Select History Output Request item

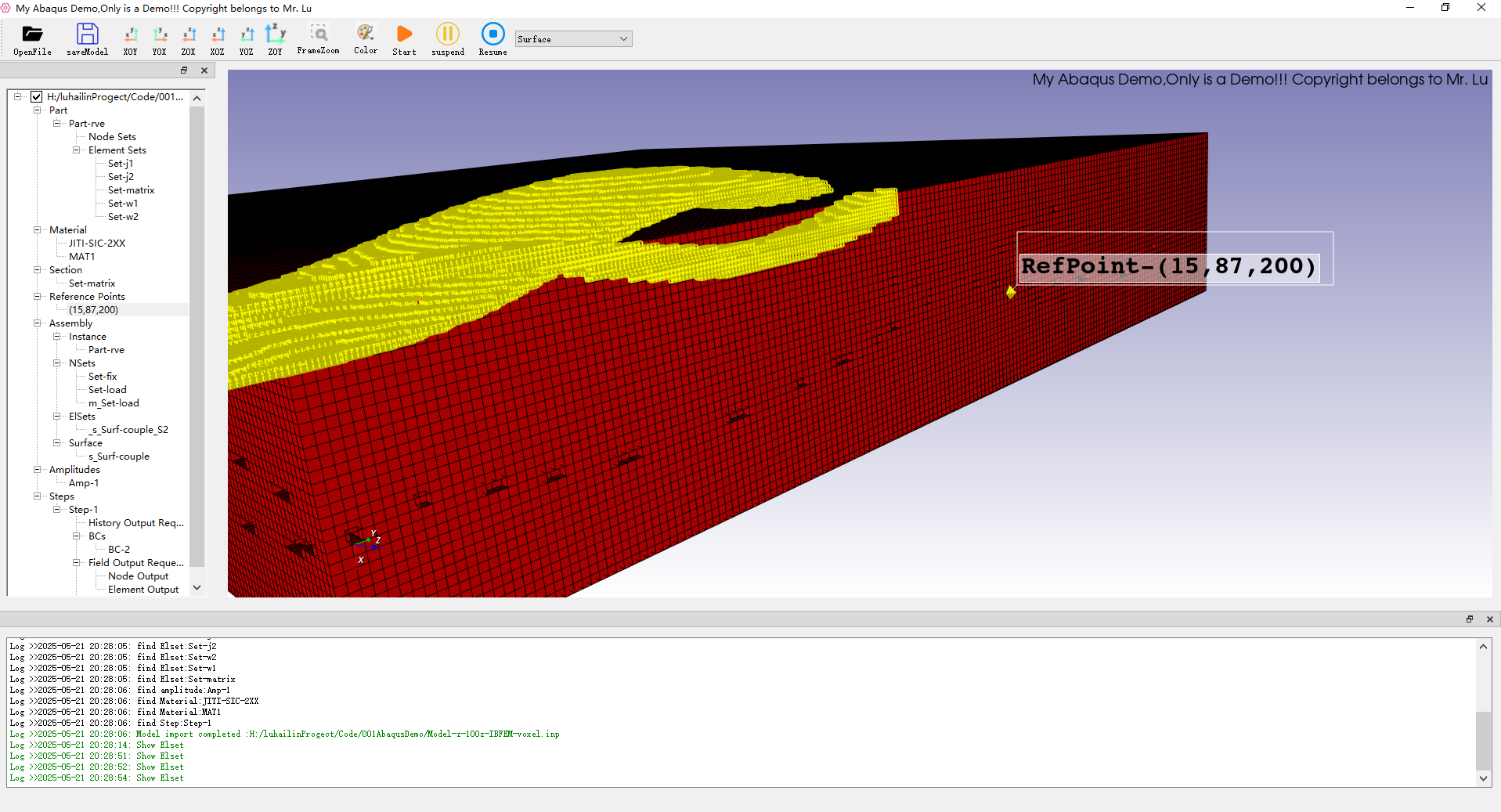(136, 523)
